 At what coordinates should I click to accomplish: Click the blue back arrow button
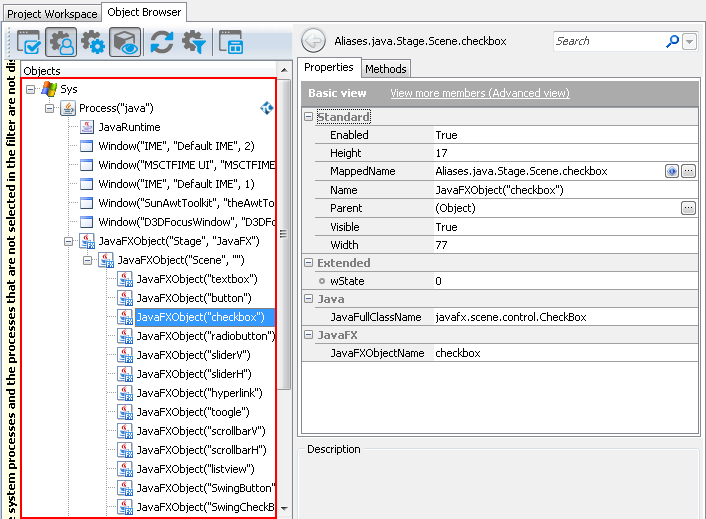(313, 41)
